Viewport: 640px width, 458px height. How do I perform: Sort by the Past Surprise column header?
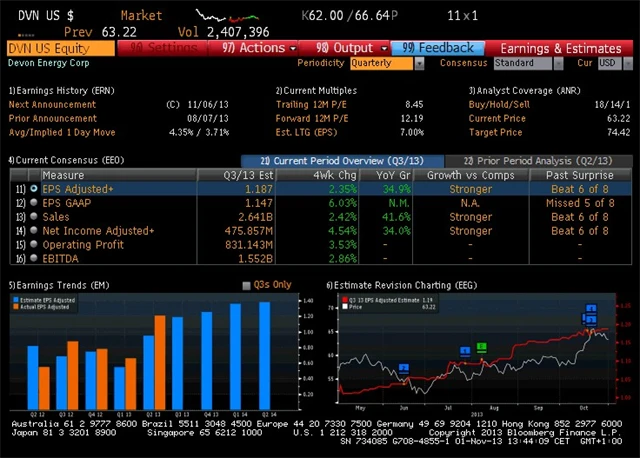click(x=580, y=175)
